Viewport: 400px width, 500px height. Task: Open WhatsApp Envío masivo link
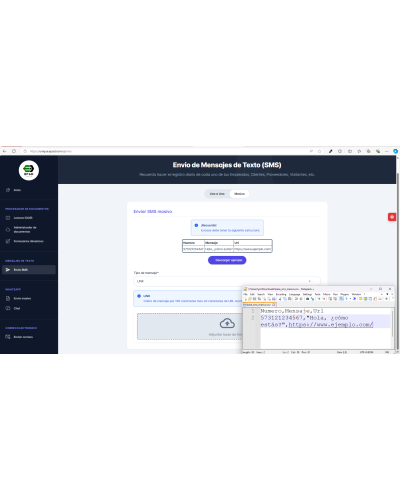22,298
